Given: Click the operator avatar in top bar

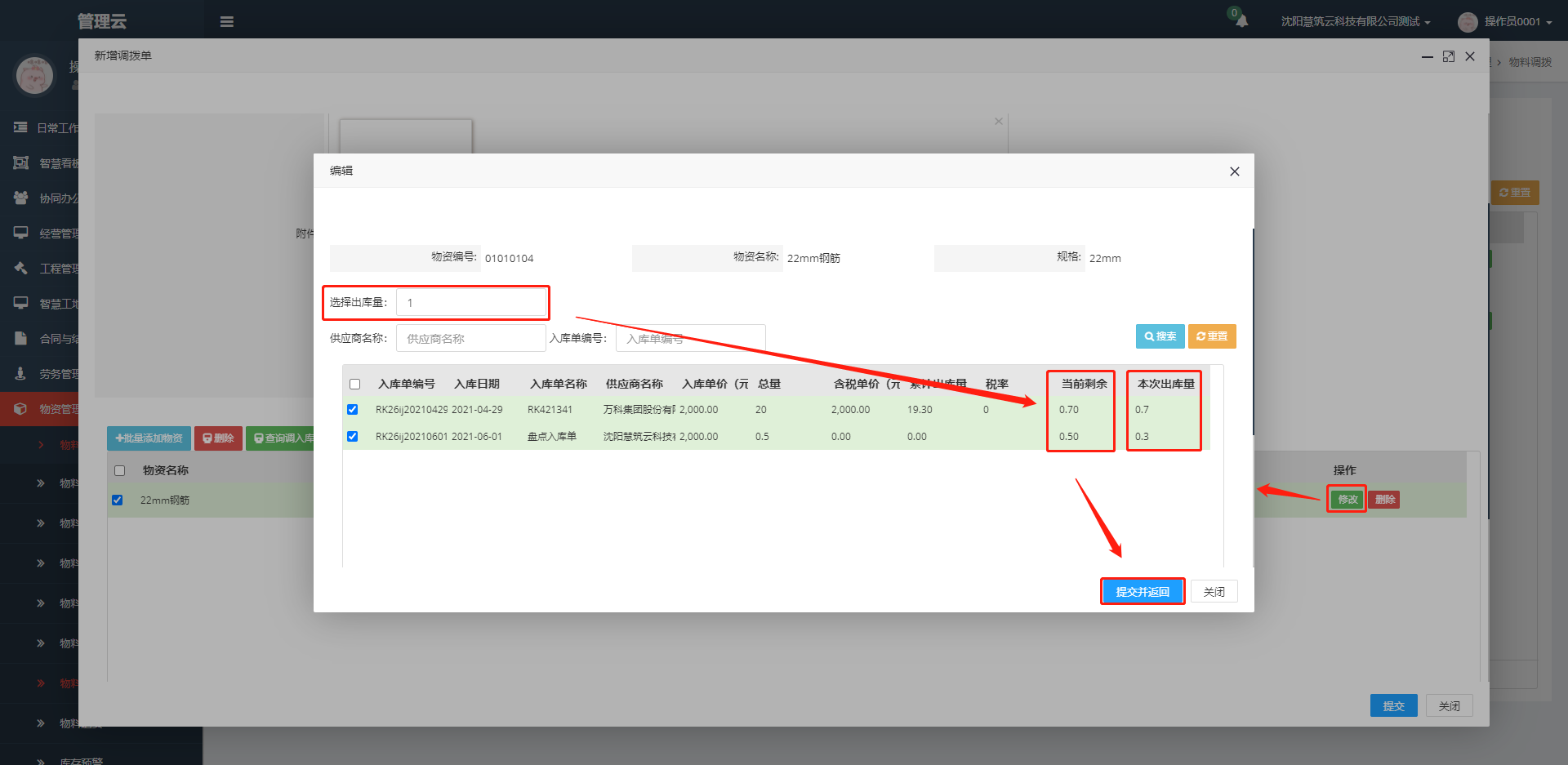Looking at the screenshot, I should tap(1468, 22).
